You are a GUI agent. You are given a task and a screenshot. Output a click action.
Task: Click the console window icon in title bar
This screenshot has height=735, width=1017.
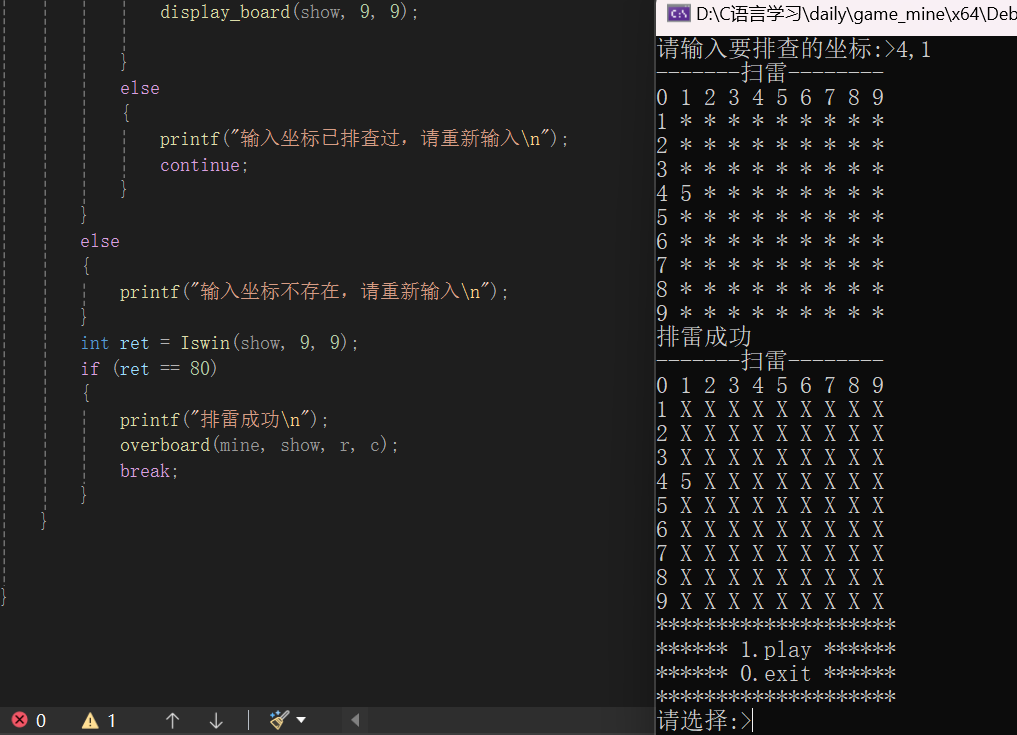[x=678, y=14]
